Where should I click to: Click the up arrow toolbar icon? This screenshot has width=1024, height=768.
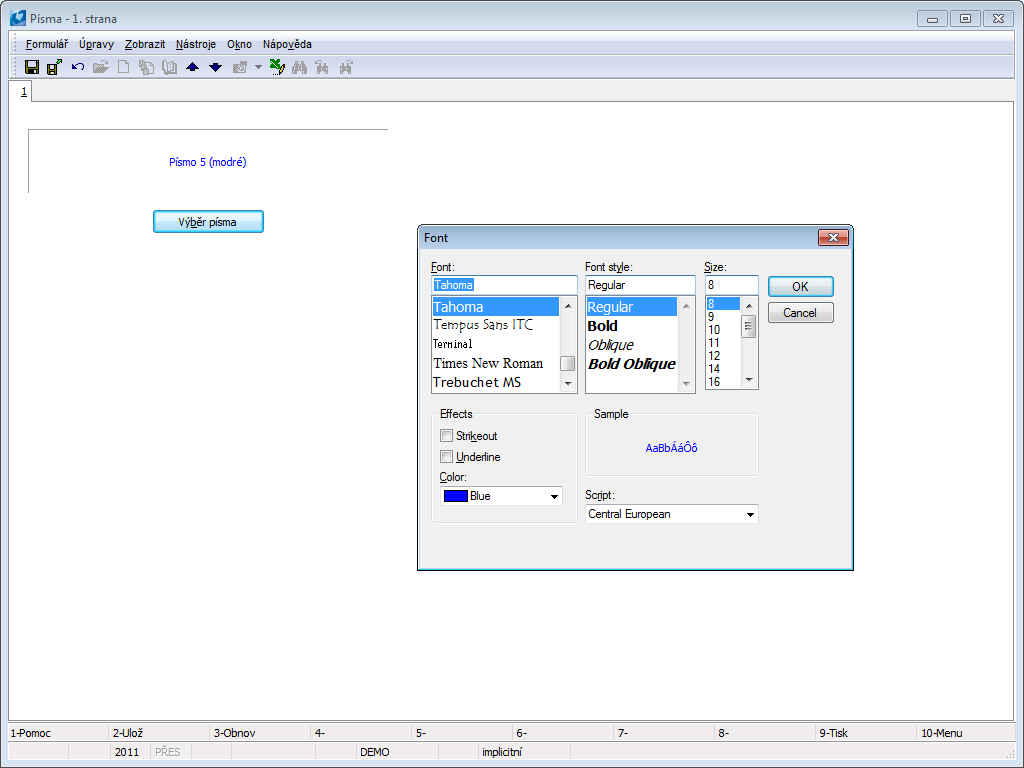[193, 67]
